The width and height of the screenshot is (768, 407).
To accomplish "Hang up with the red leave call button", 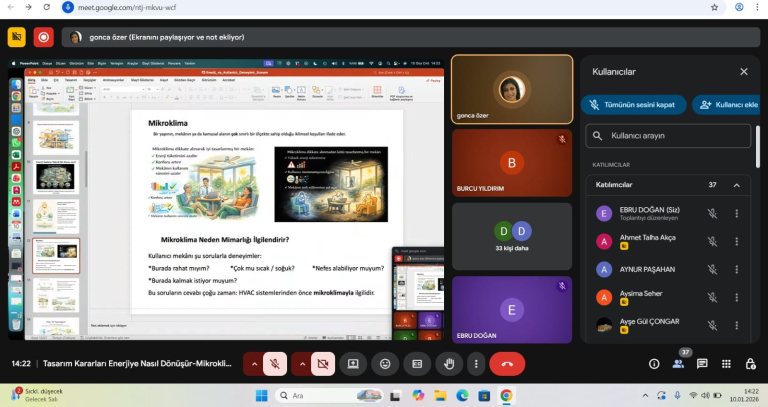I will tap(507, 364).
